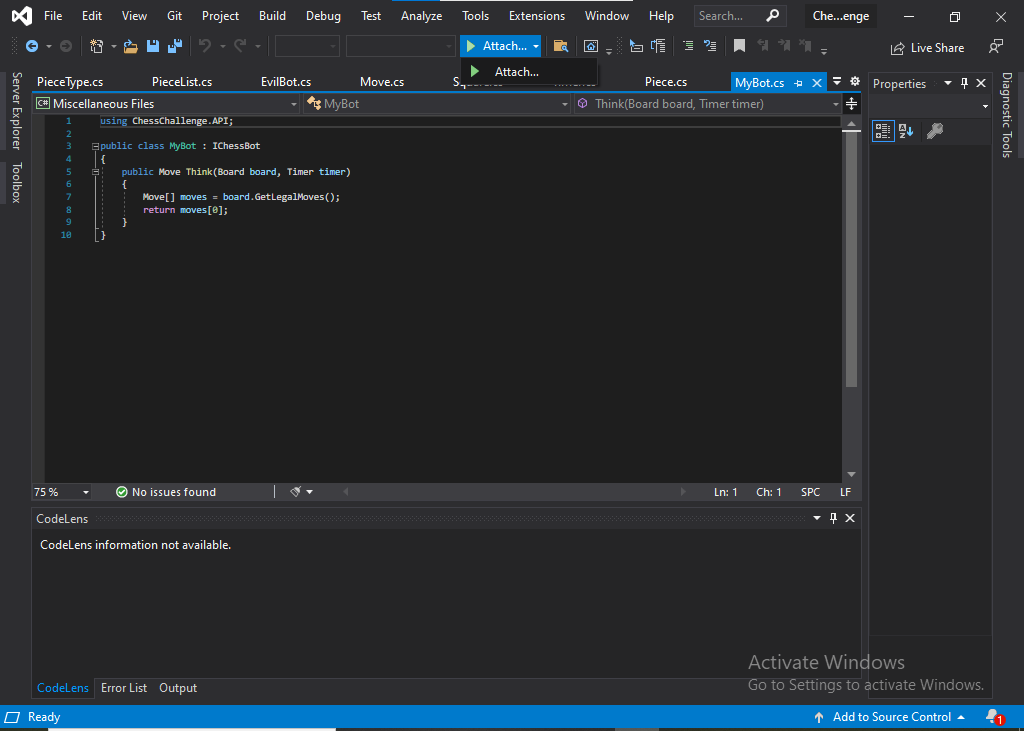Click the Save All icon
The image size is (1024, 731).
coord(174,46)
